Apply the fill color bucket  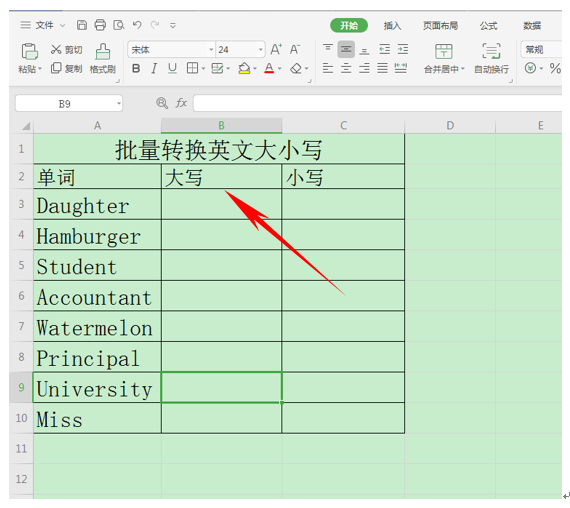(244, 68)
